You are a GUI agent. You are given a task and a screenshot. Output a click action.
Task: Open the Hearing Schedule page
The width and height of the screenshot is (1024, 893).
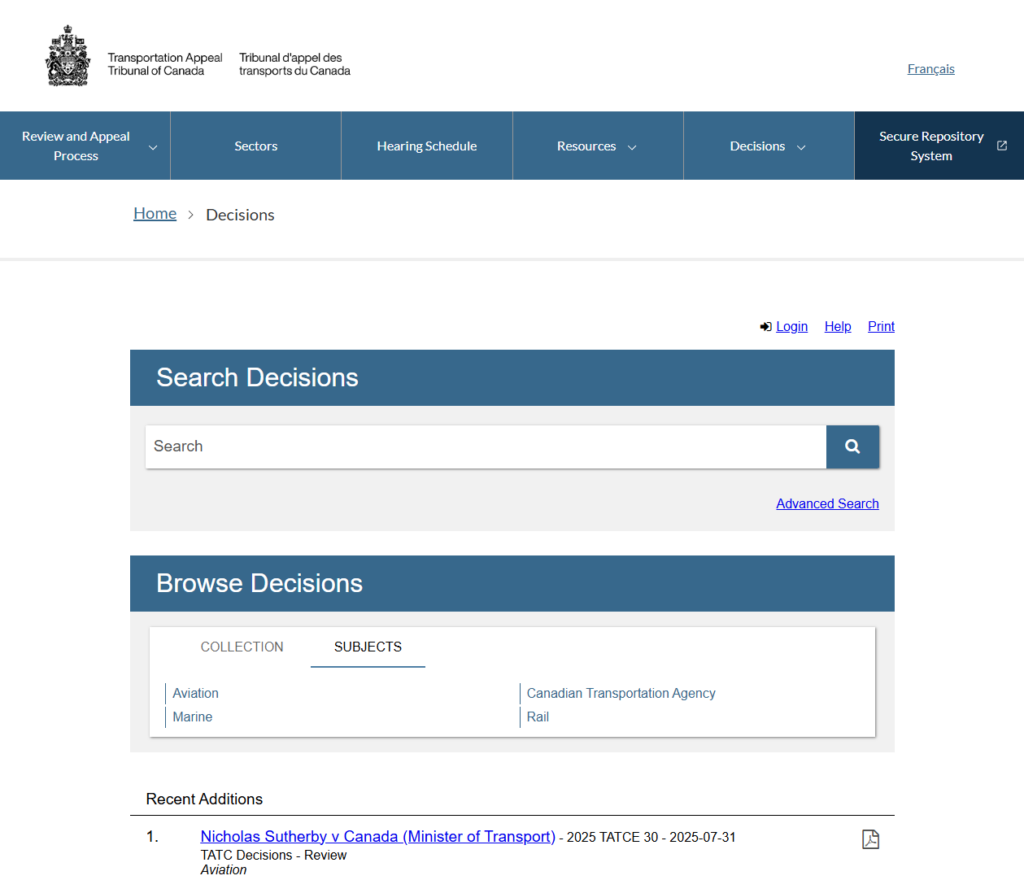coord(427,146)
